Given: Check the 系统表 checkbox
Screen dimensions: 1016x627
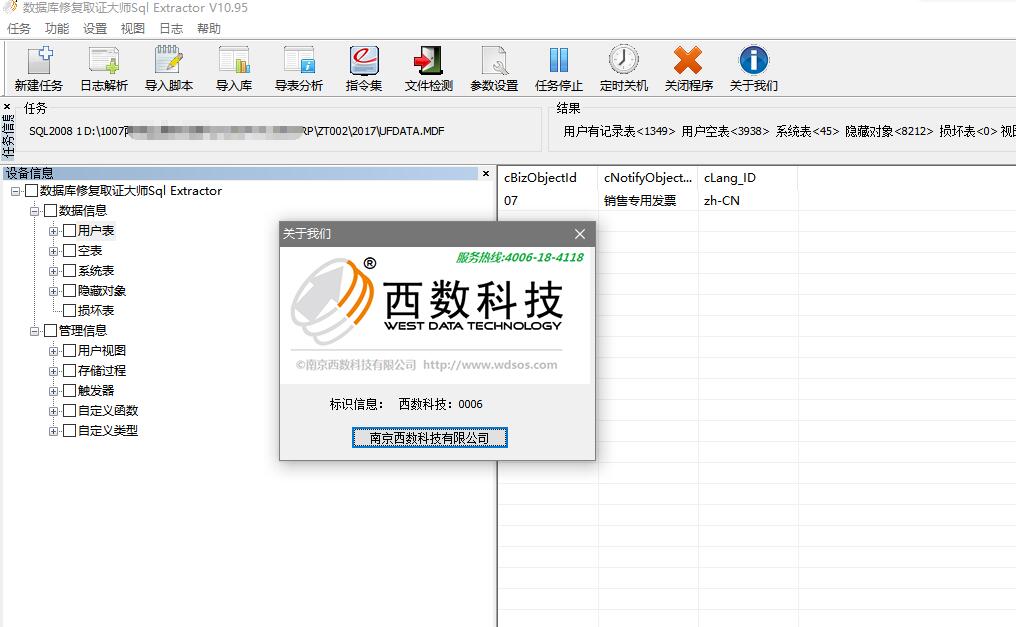Looking at the screenshot, I should tap(69, 271).
